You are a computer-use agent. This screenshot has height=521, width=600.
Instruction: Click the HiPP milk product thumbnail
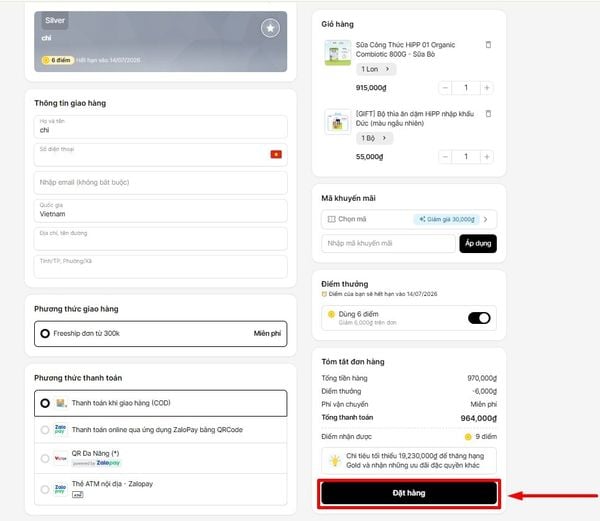(x=336, y=53)
